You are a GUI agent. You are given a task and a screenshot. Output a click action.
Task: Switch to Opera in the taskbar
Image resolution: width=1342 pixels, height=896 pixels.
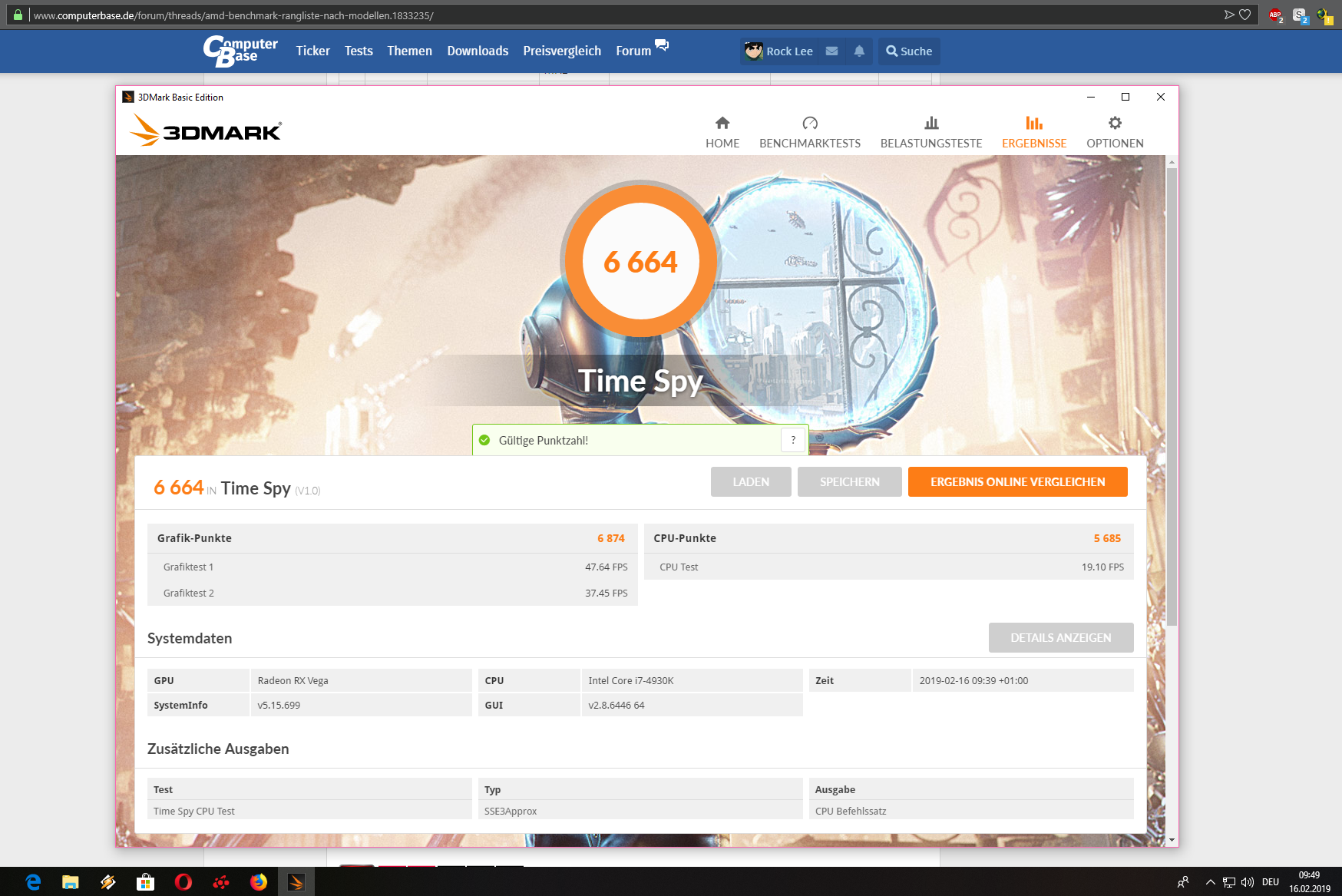click(183, 882)
